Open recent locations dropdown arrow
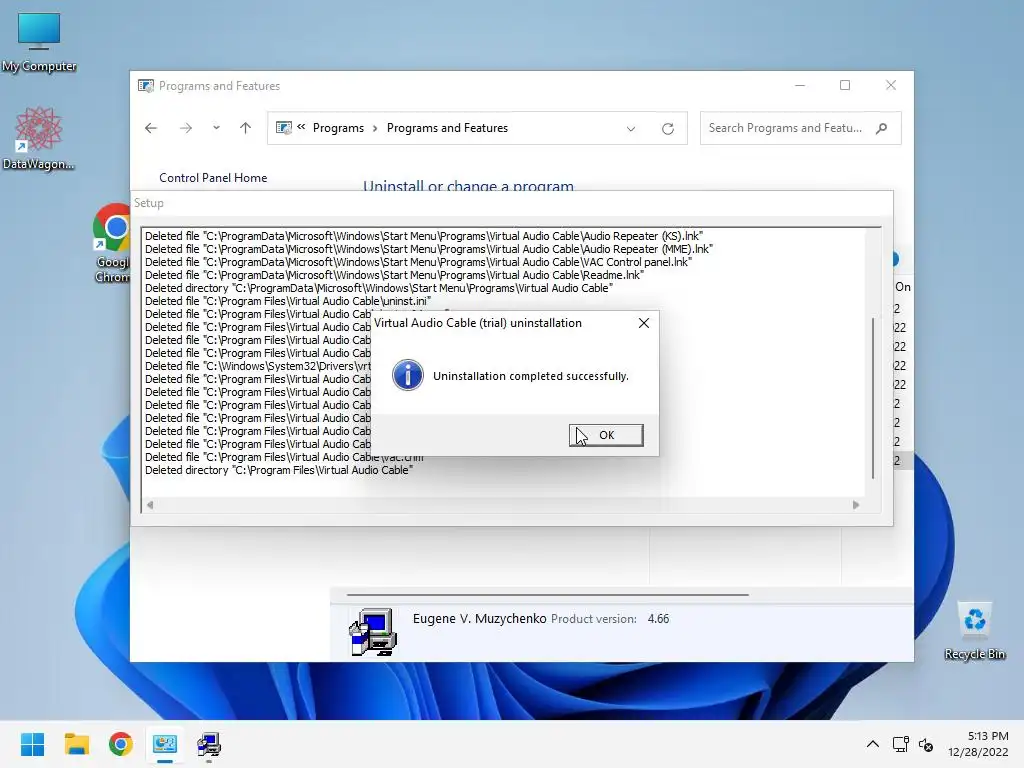The height and width of the screenshot is (768, 1024). 216,128
